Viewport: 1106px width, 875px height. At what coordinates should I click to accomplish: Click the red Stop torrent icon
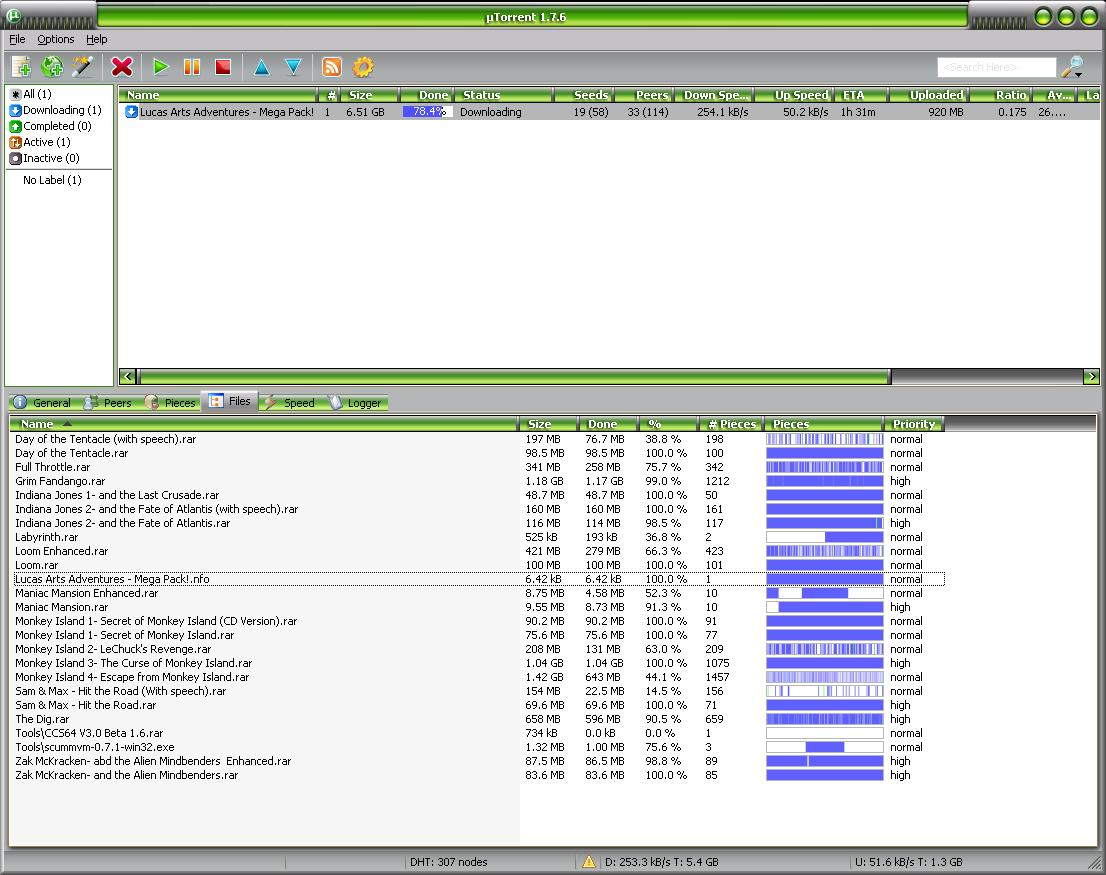223,67
